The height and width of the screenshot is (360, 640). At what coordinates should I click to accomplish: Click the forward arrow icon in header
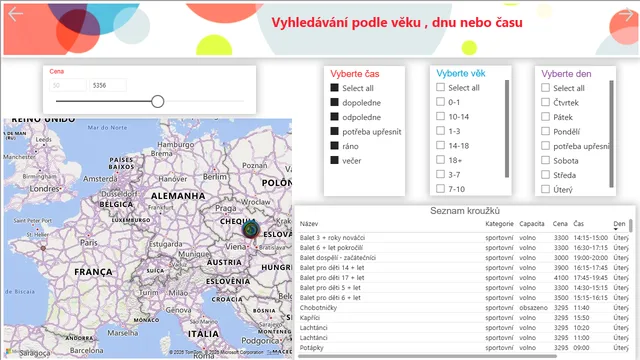pos(626,14)
